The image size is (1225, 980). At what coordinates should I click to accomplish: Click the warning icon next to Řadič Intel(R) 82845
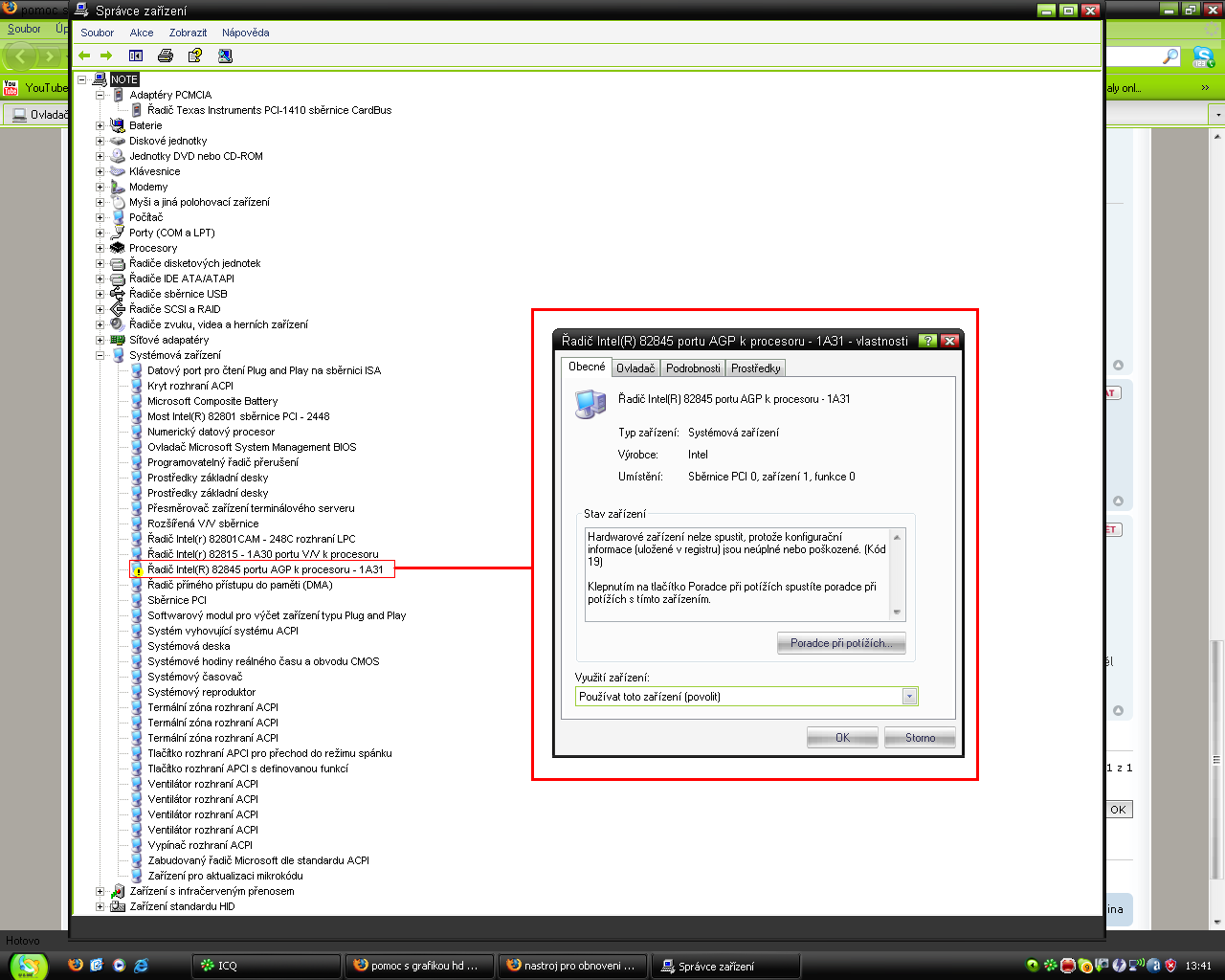pyautogui.click(x=137, y=569)
